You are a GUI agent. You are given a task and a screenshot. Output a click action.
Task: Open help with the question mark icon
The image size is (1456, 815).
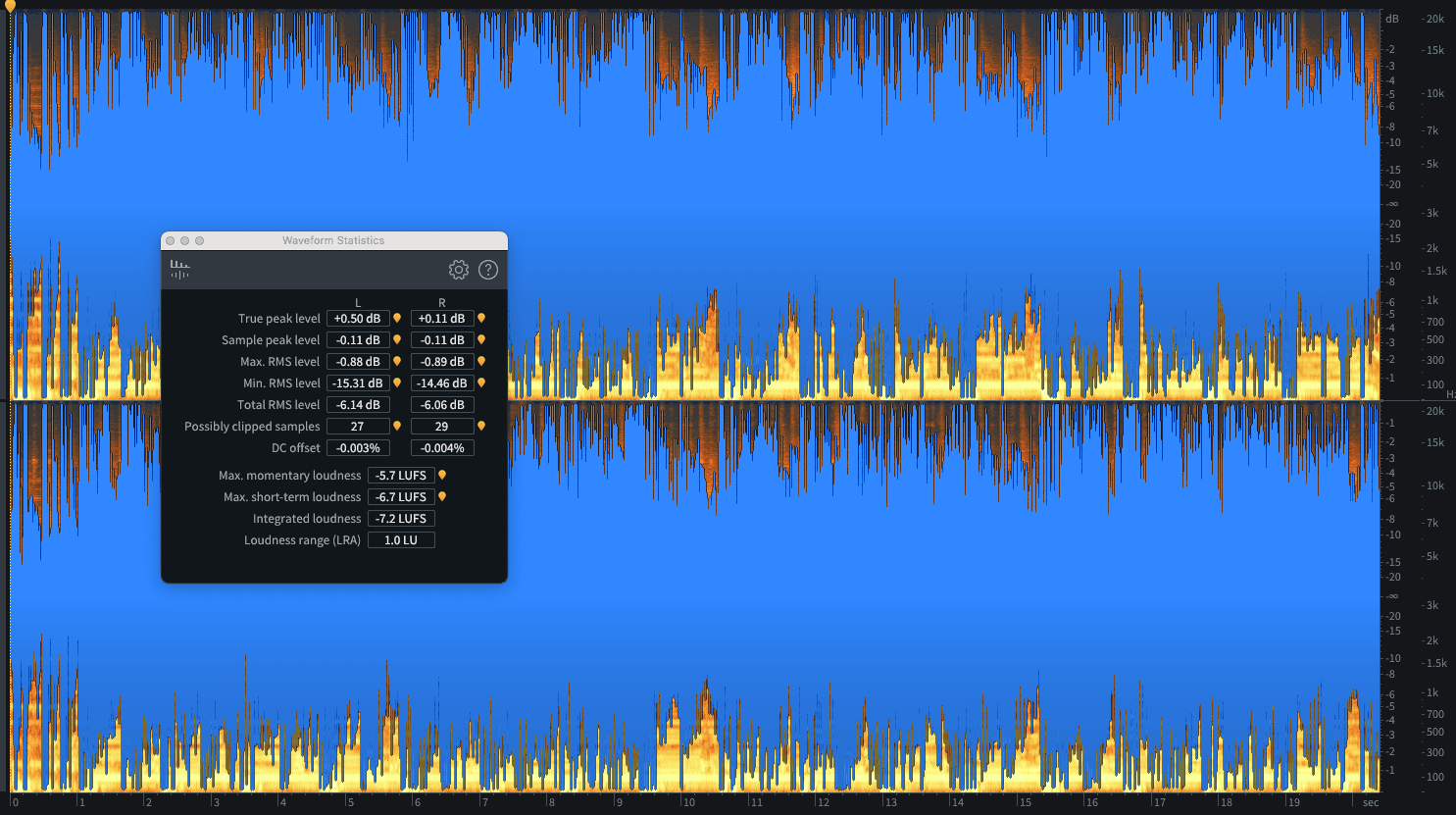(488, 270)
